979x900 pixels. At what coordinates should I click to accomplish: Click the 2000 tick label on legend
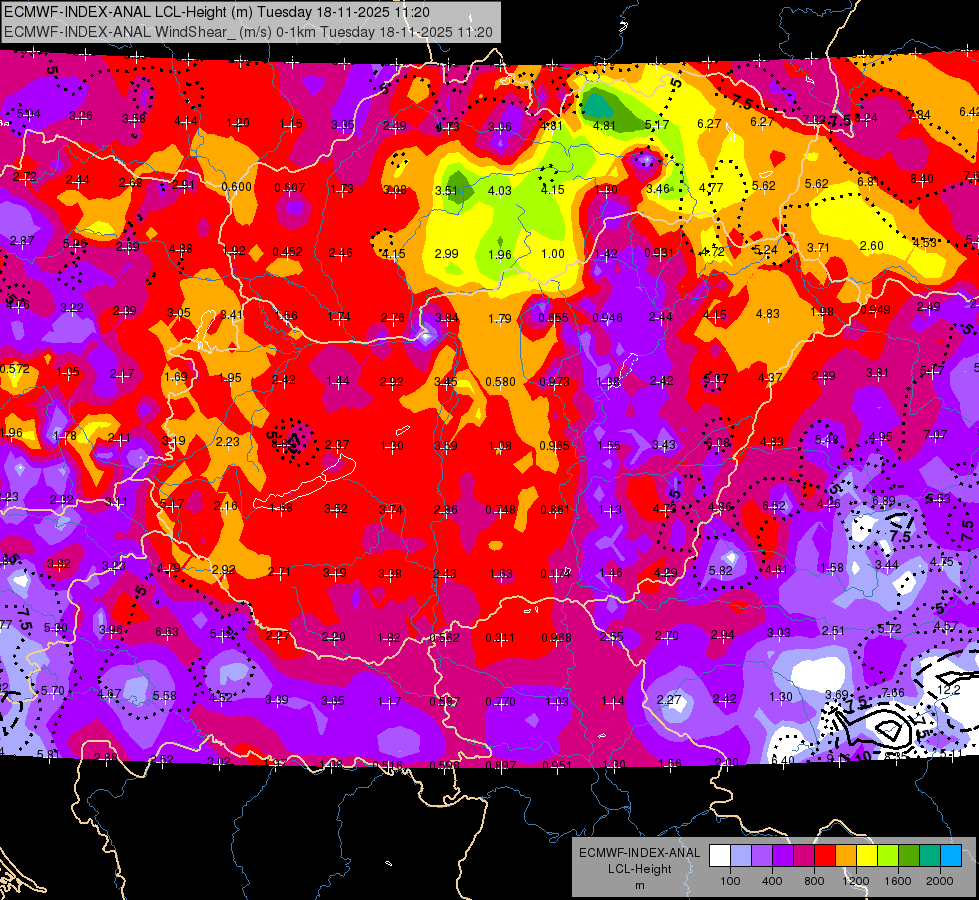pyautogui.click(x=939, y=881)
